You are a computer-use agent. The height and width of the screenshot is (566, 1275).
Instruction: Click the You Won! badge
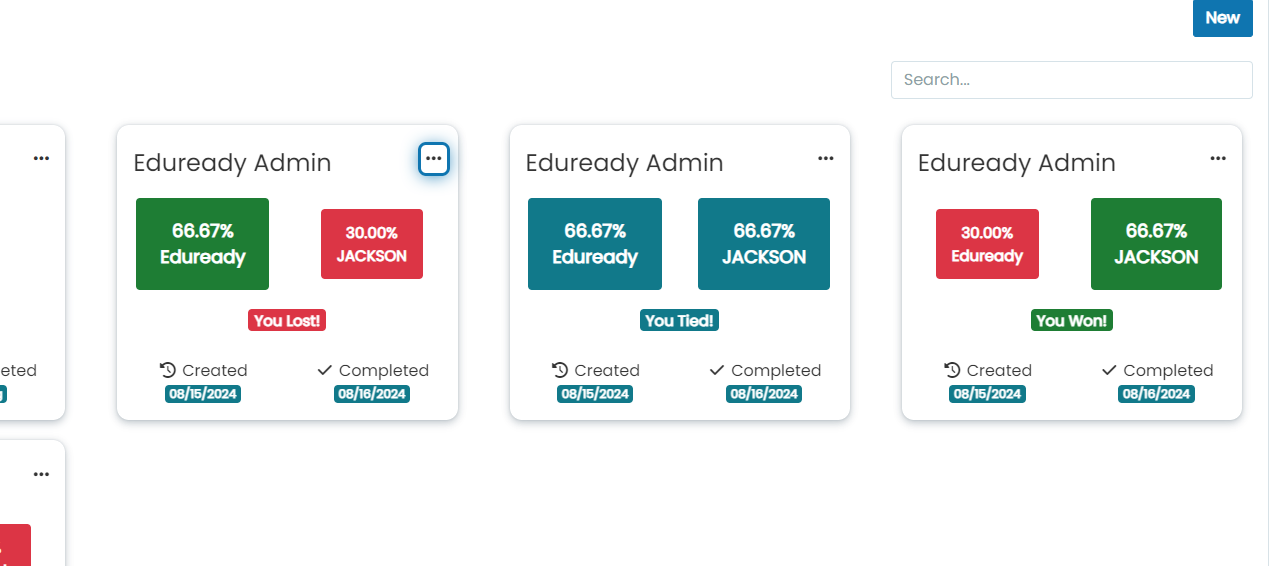(x=1072, y=321)
